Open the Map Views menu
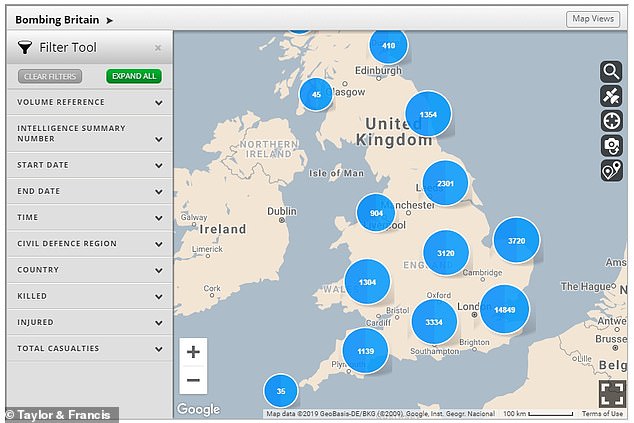The width and height of the screenshot is (634, 423). pyautogui.click(x=593, y=19)
